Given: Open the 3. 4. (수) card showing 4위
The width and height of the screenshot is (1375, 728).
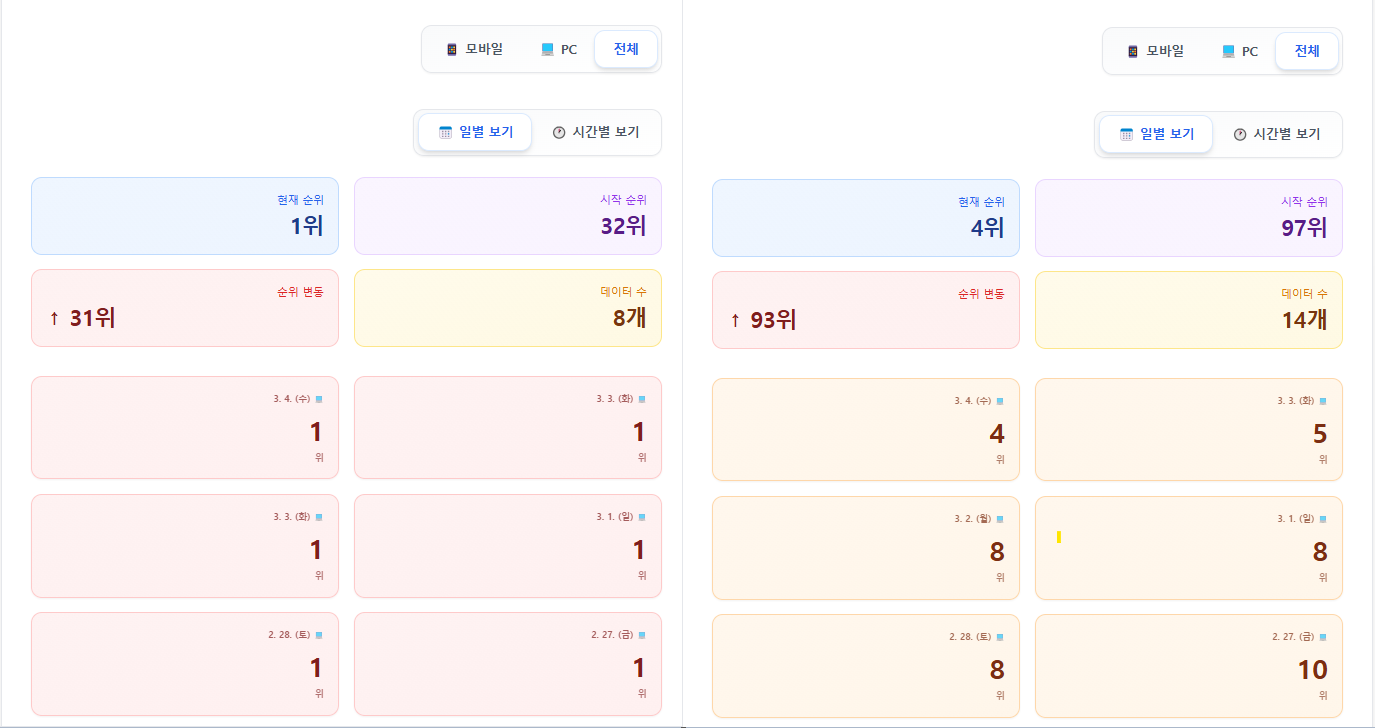Looking at the screenshot, I should (865, 429).
